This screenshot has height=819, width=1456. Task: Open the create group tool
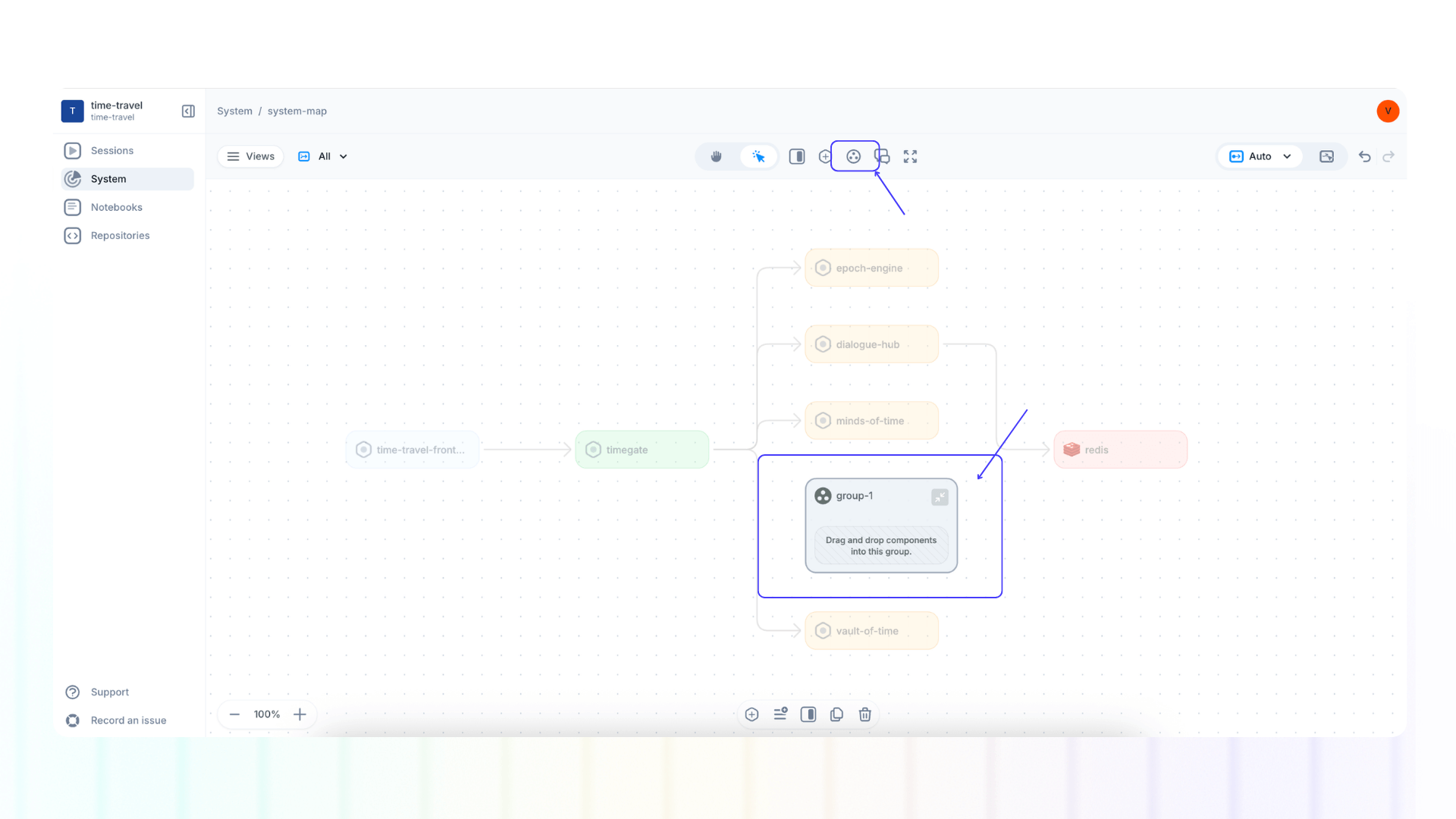854,156
